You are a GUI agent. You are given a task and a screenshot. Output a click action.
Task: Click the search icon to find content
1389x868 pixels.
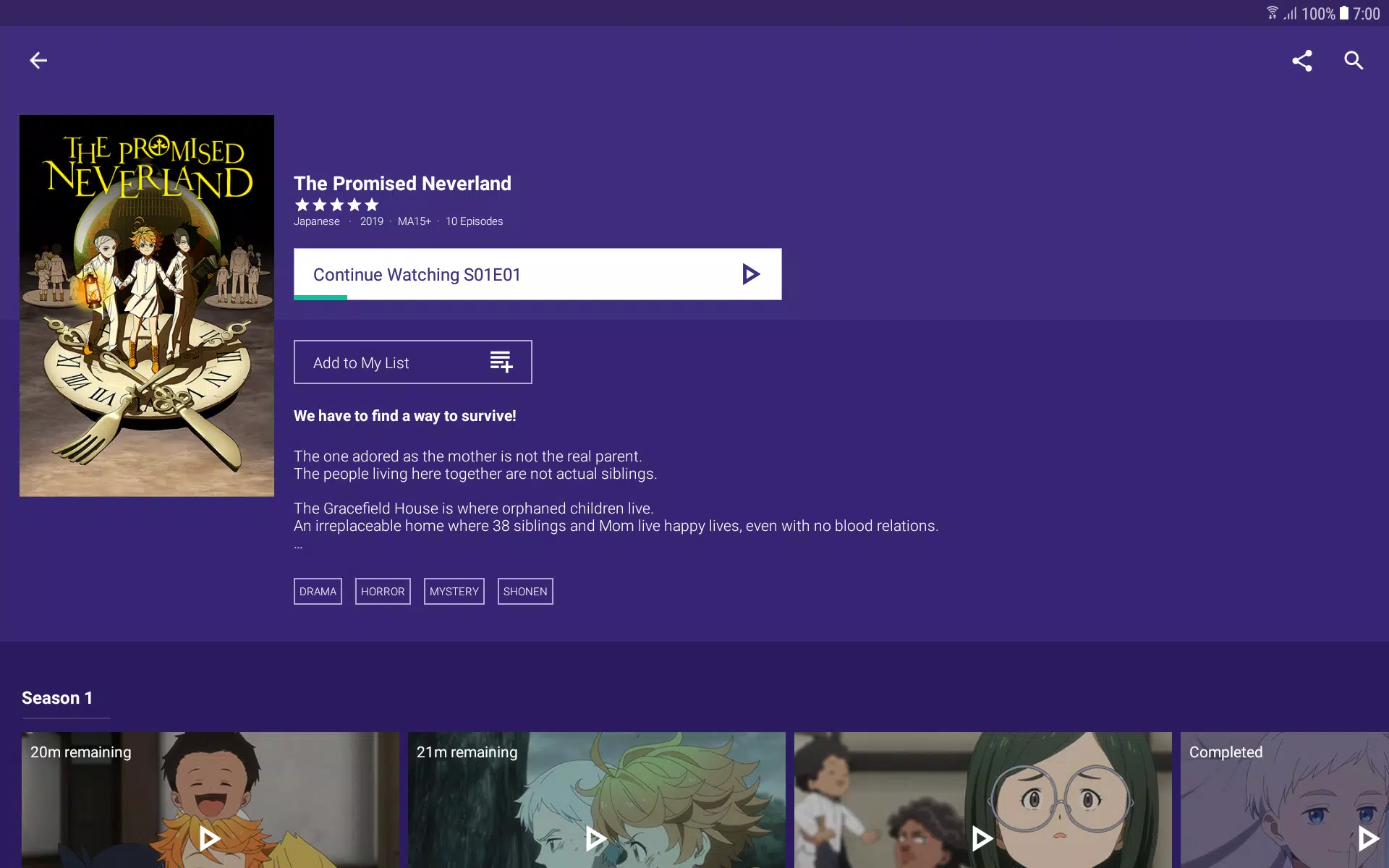click(1354, 60)
